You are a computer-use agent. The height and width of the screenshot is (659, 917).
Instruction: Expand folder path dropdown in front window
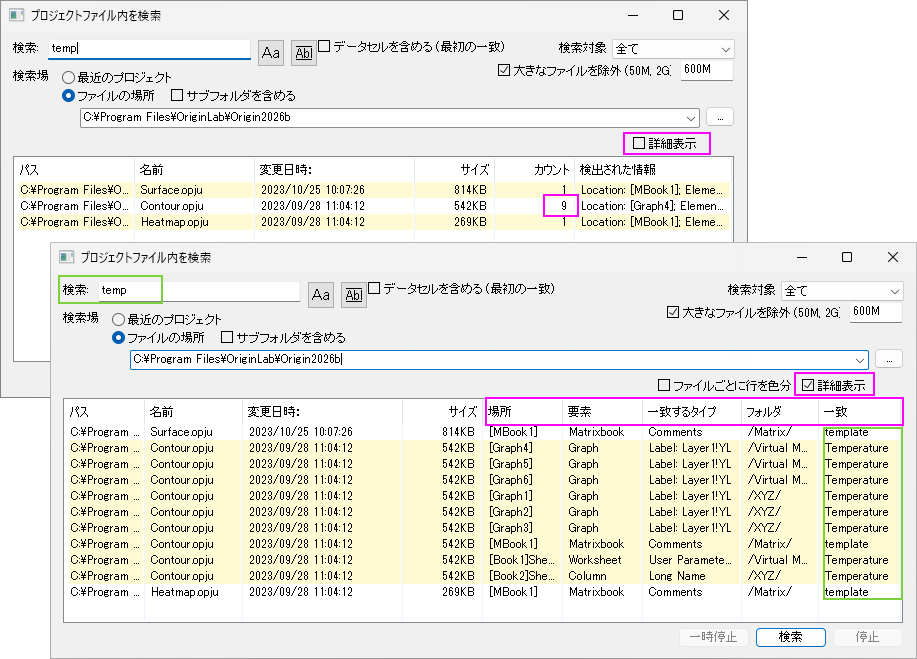pyautogui.click(x=860, y=360)
